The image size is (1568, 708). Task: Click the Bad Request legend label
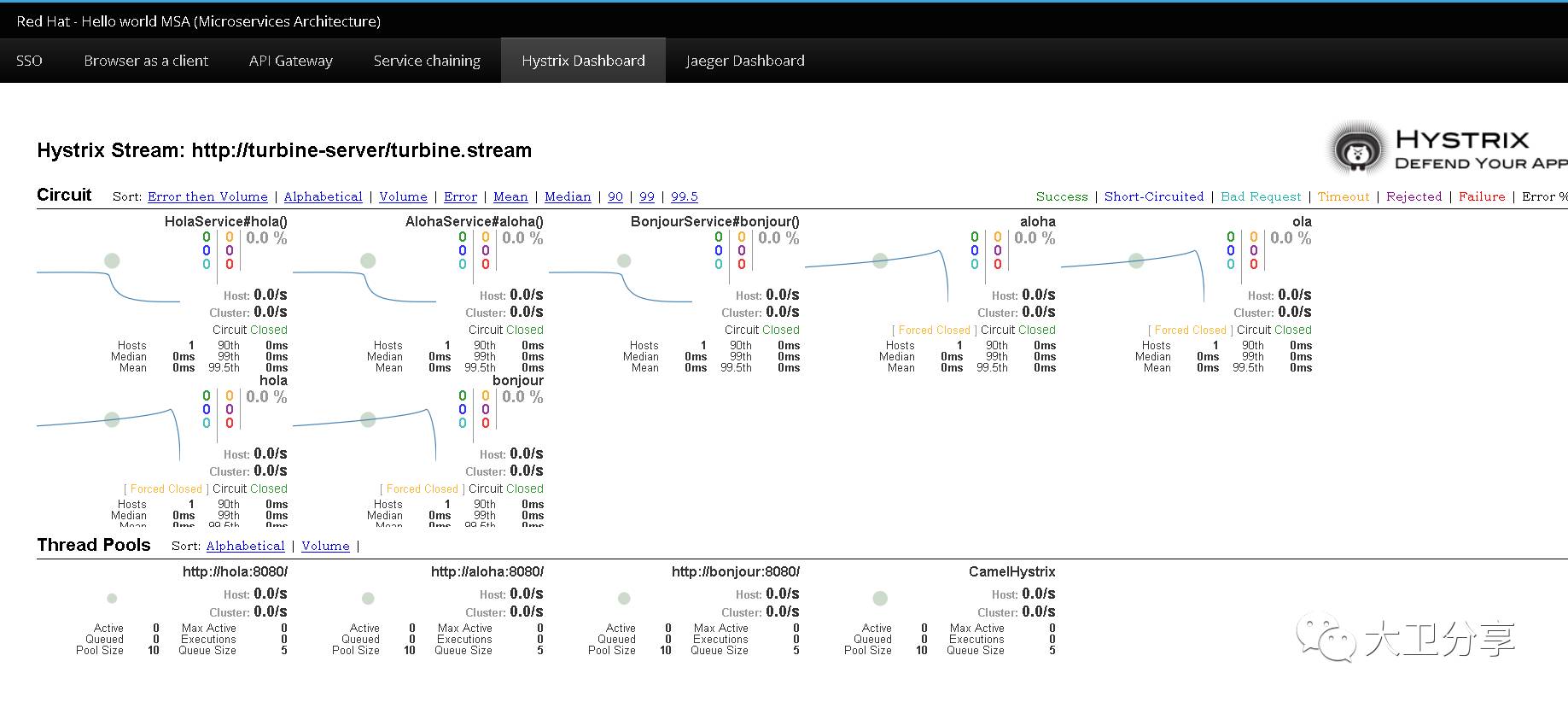1261,196
